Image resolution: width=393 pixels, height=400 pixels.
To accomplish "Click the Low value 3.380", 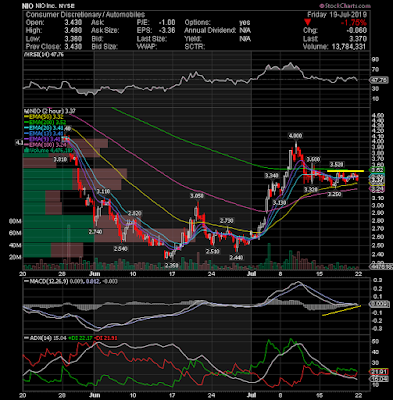I will tap(72, 39).
